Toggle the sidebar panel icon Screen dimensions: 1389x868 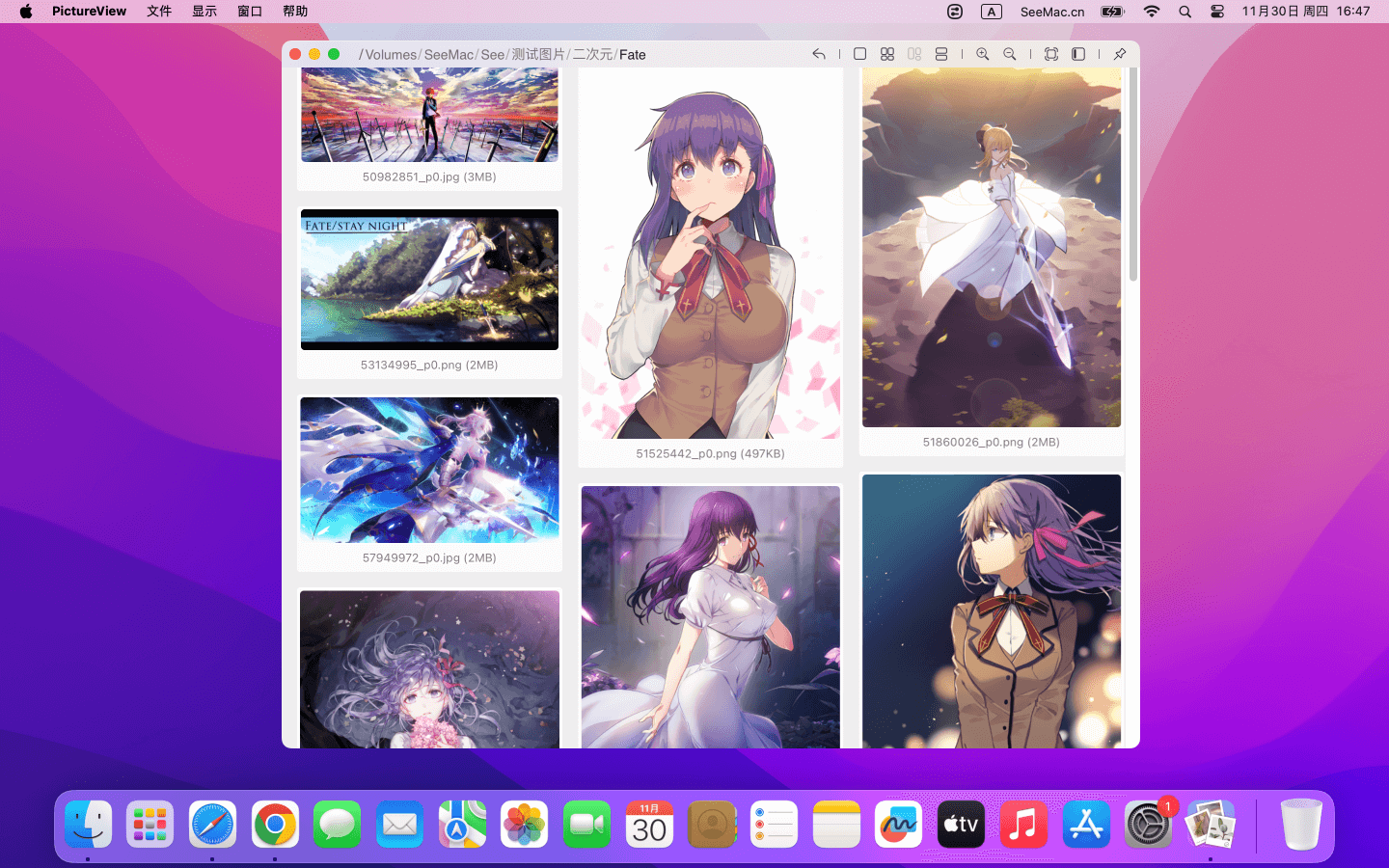pos(1078,54)
